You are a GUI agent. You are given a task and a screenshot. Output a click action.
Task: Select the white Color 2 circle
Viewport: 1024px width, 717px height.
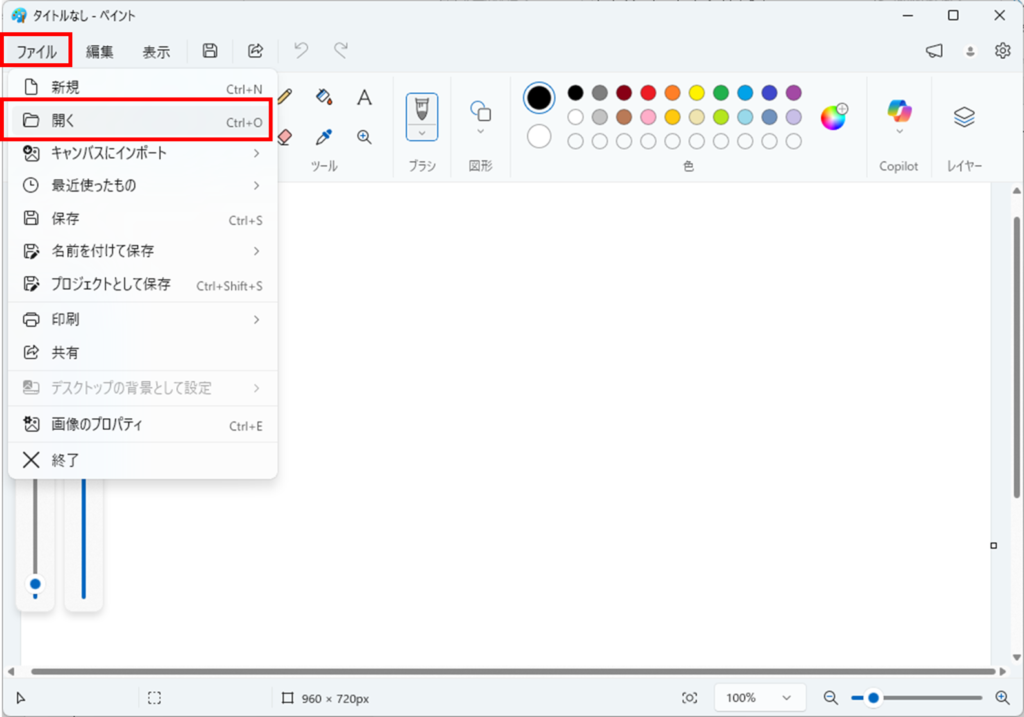(x=539, y=136)
